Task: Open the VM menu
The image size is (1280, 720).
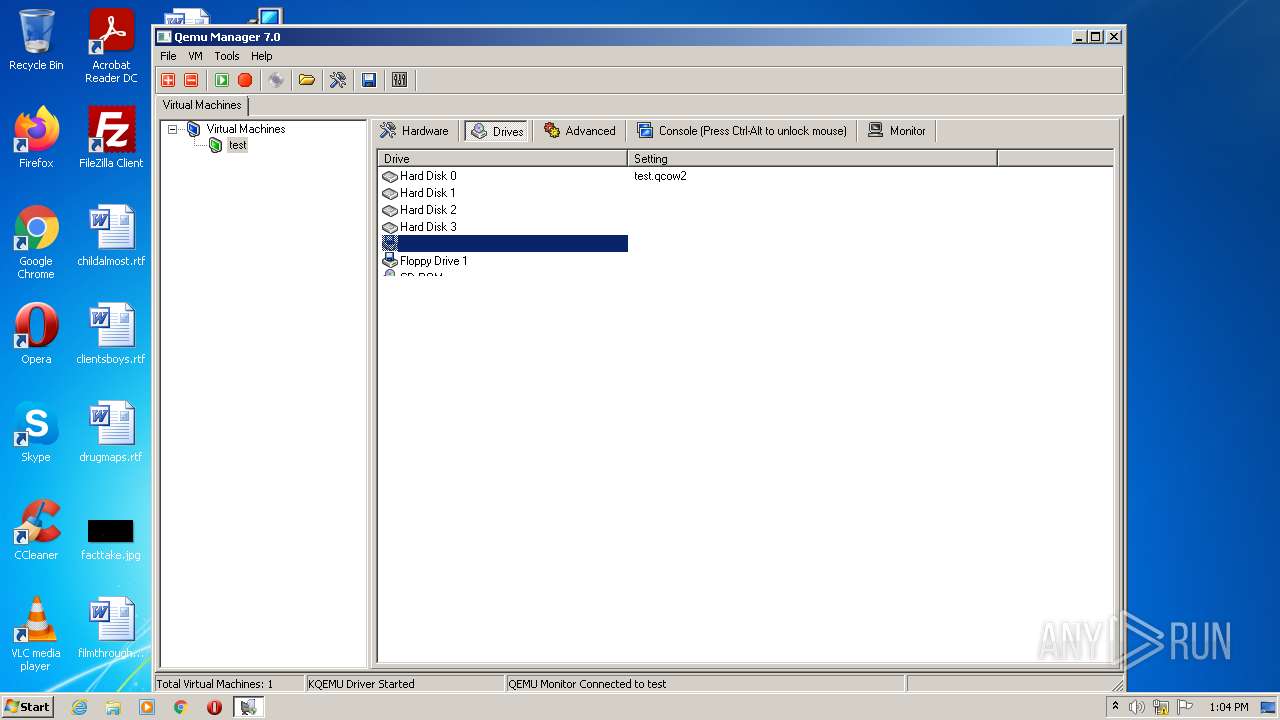Action: [195, 56]
